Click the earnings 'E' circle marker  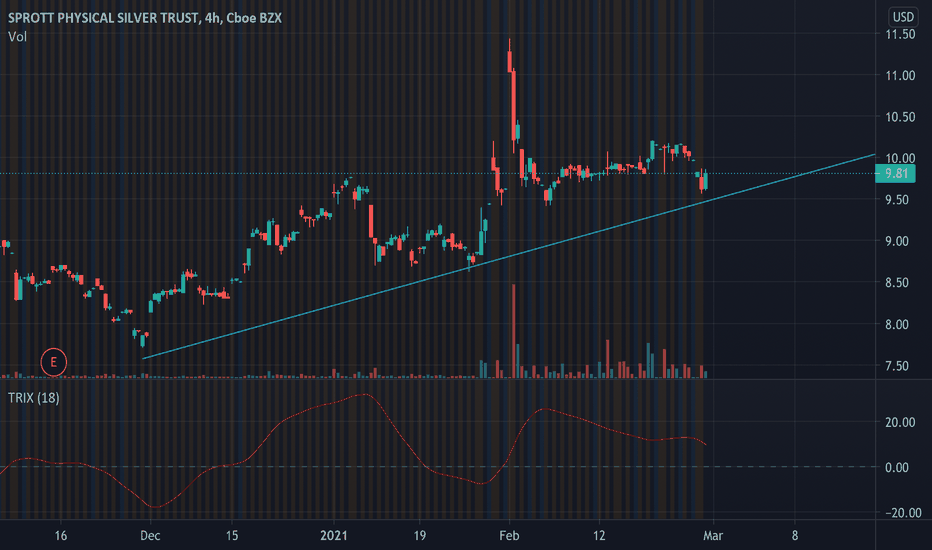(x=53, y=362)
